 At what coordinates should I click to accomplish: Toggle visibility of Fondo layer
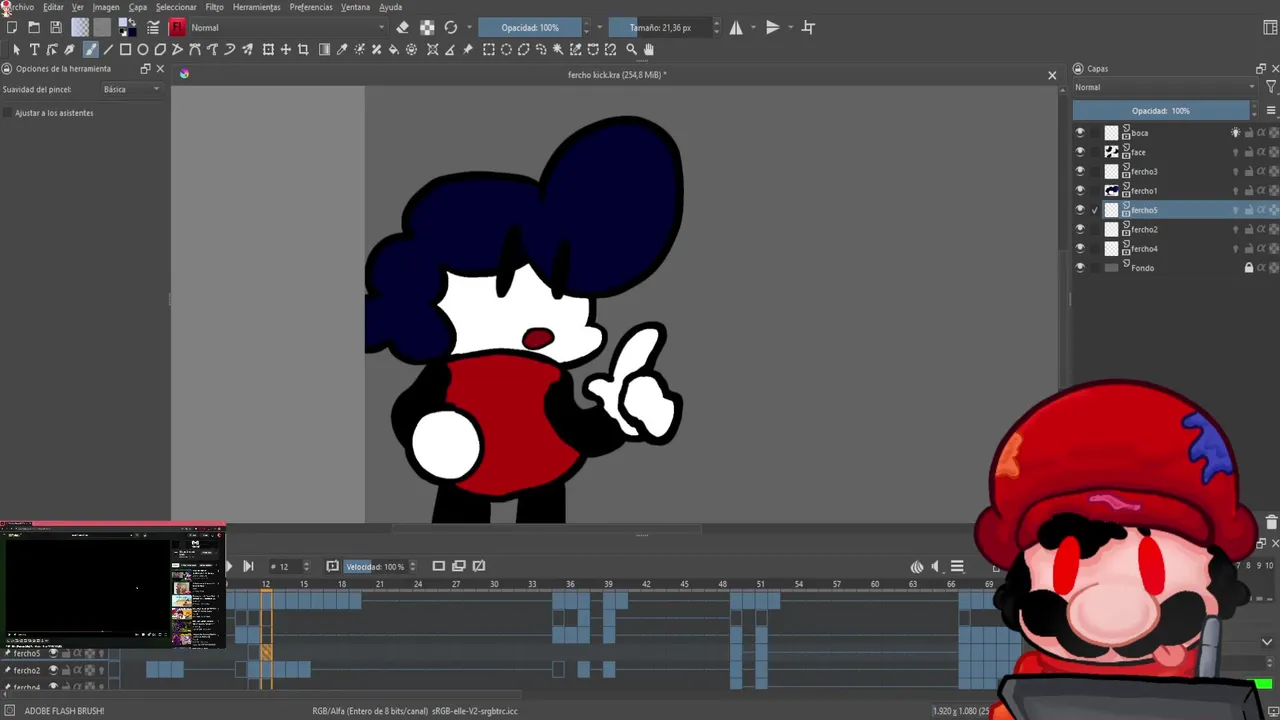tap(1079, 268)
